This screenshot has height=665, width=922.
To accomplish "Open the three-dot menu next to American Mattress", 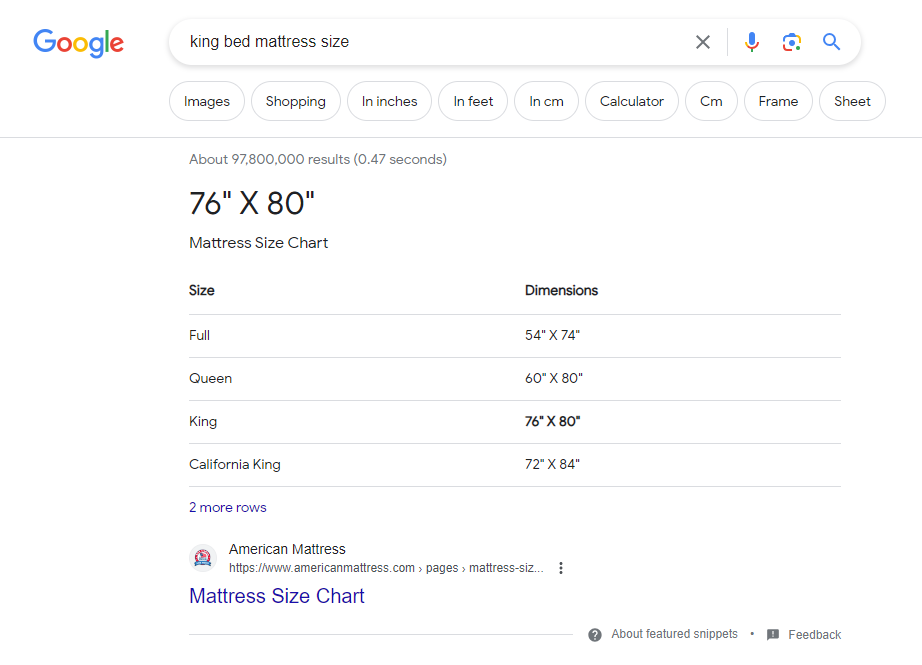I will click(561, 567).
